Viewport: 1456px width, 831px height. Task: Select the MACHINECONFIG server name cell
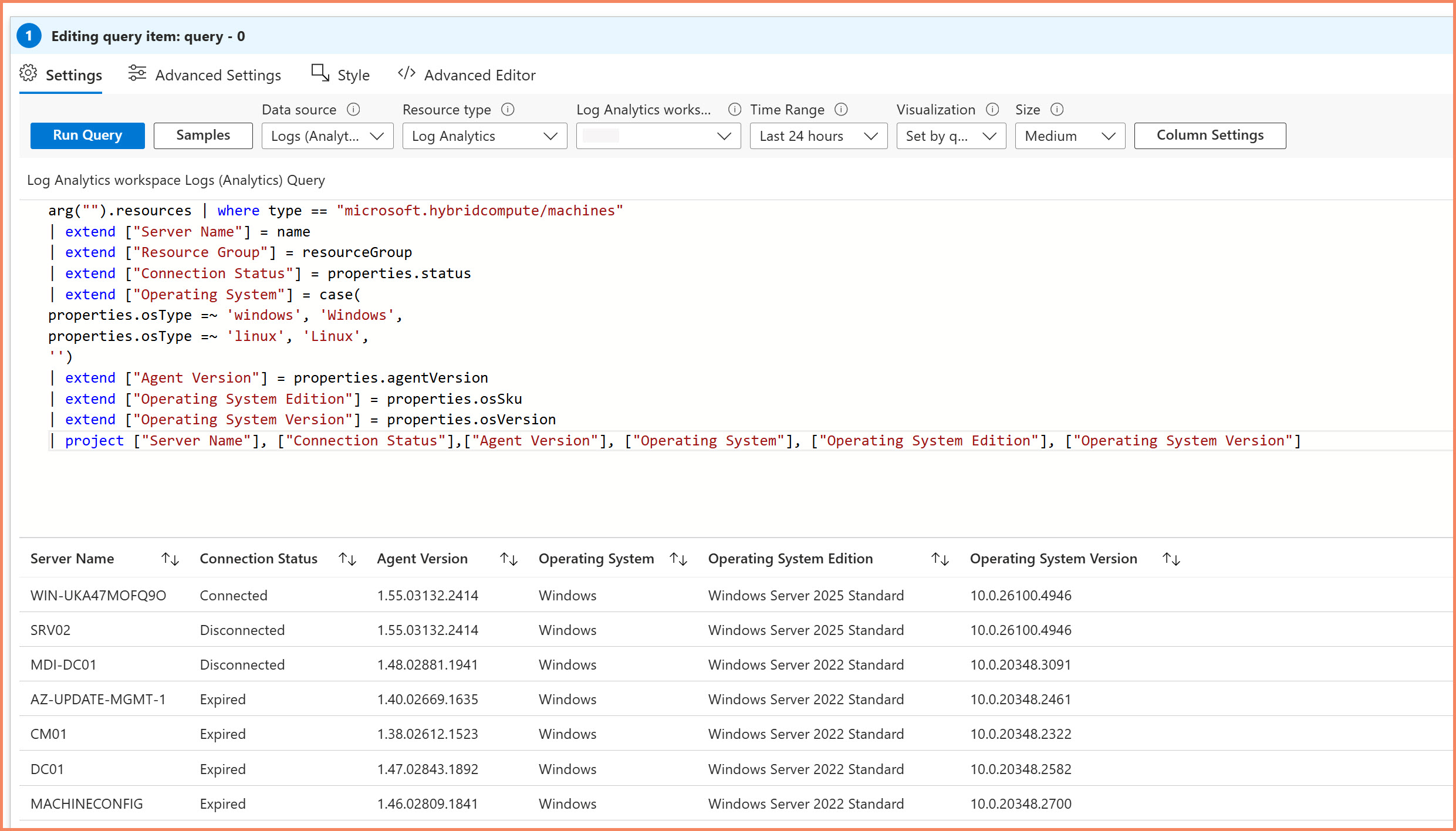(x=87, y=804)
